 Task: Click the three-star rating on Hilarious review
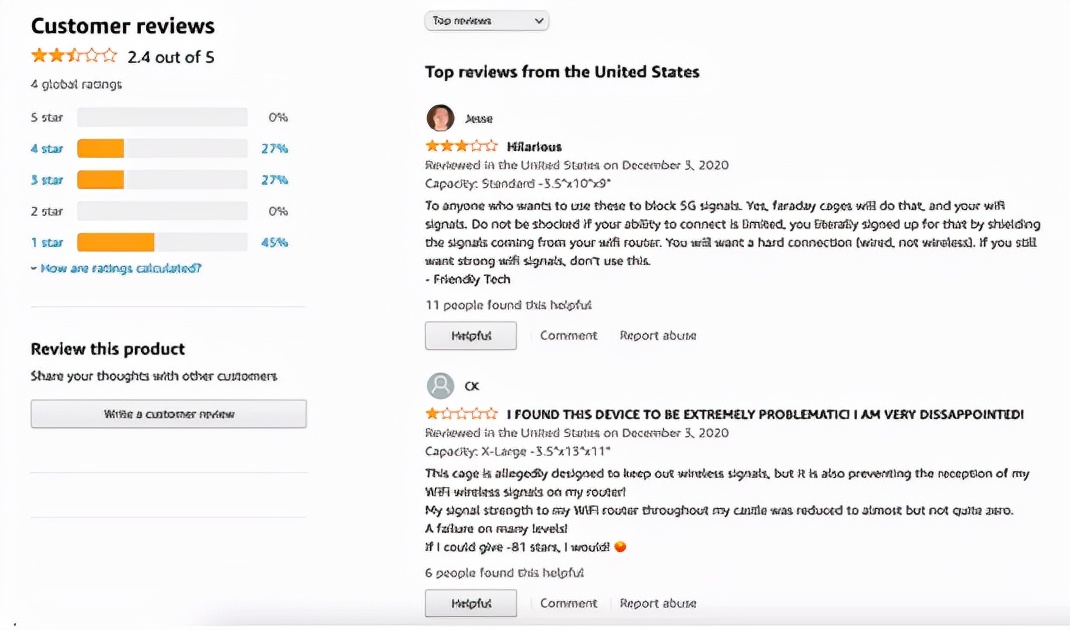(x=461, y=146)
